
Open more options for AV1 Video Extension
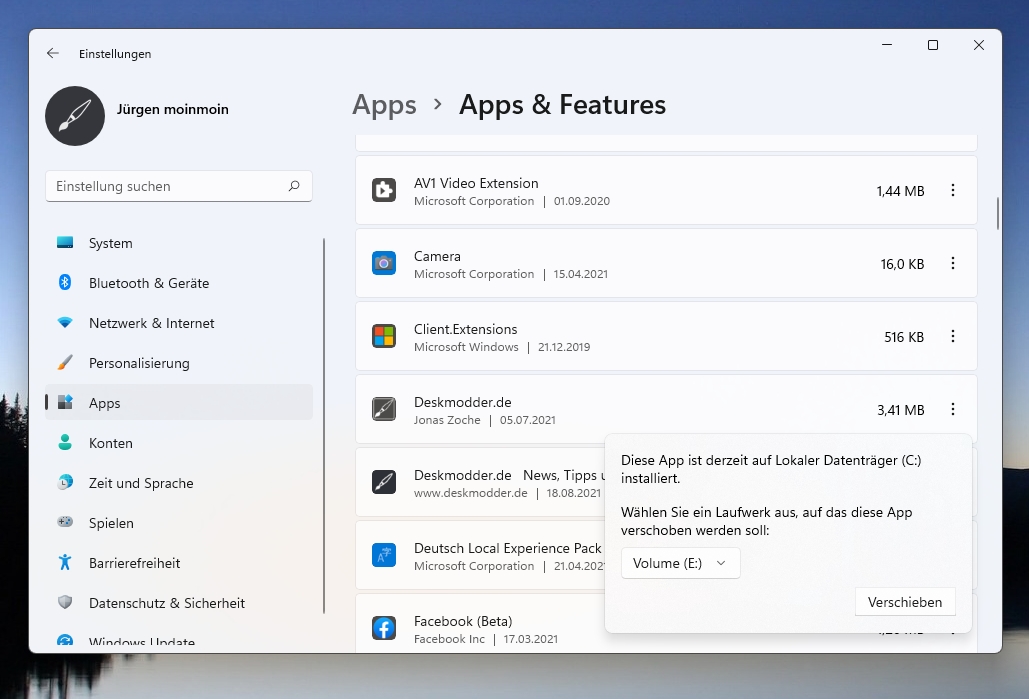point(953,190)
